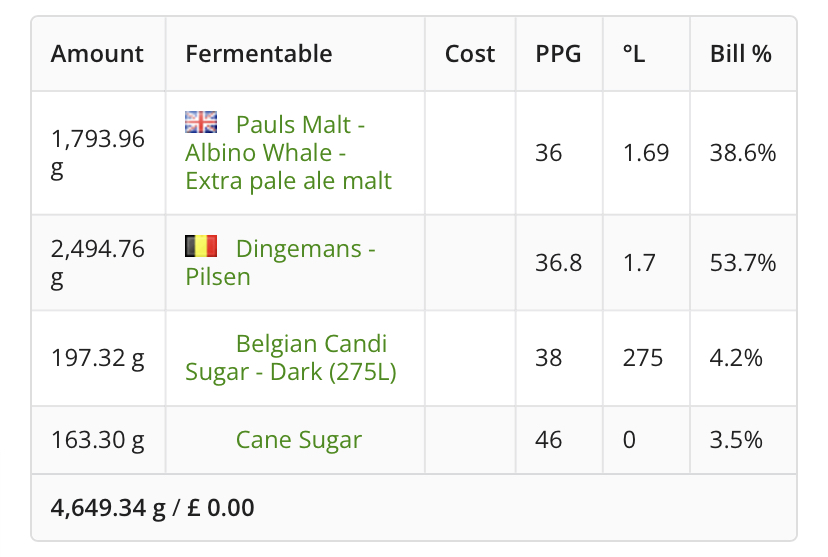828x557 pixels.
Task: Click the PPG column header
Action: click(x=558, y=54)
